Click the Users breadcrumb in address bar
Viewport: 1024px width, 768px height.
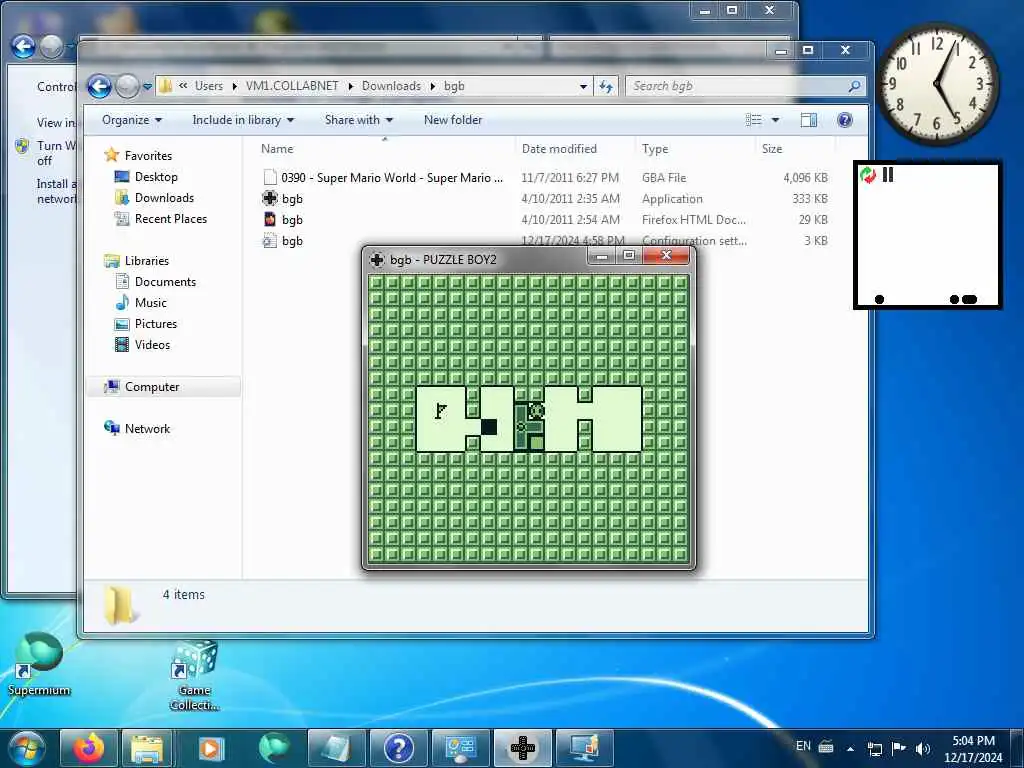[208, 86]
